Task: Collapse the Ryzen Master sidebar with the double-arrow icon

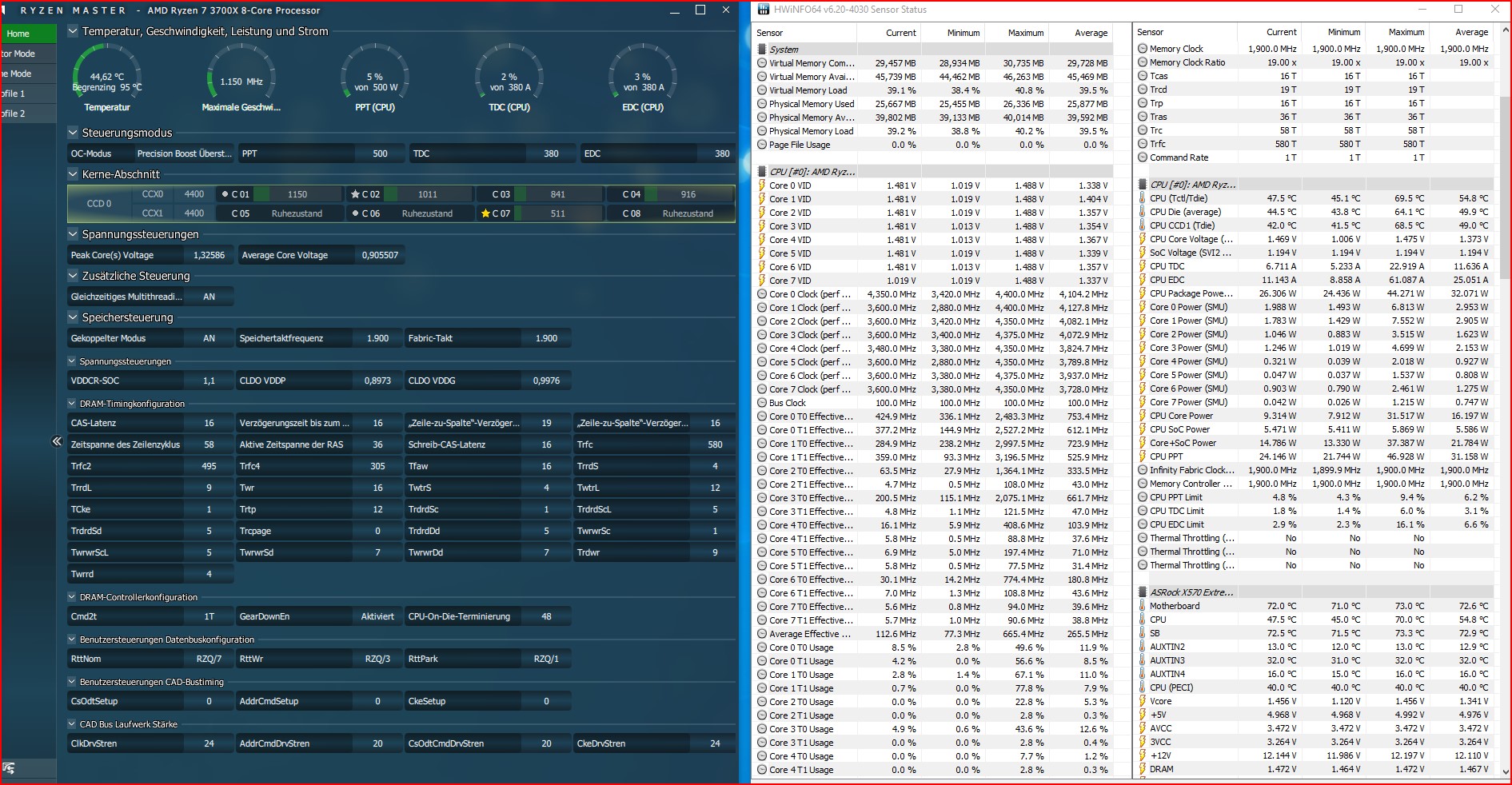Action: 57,441
